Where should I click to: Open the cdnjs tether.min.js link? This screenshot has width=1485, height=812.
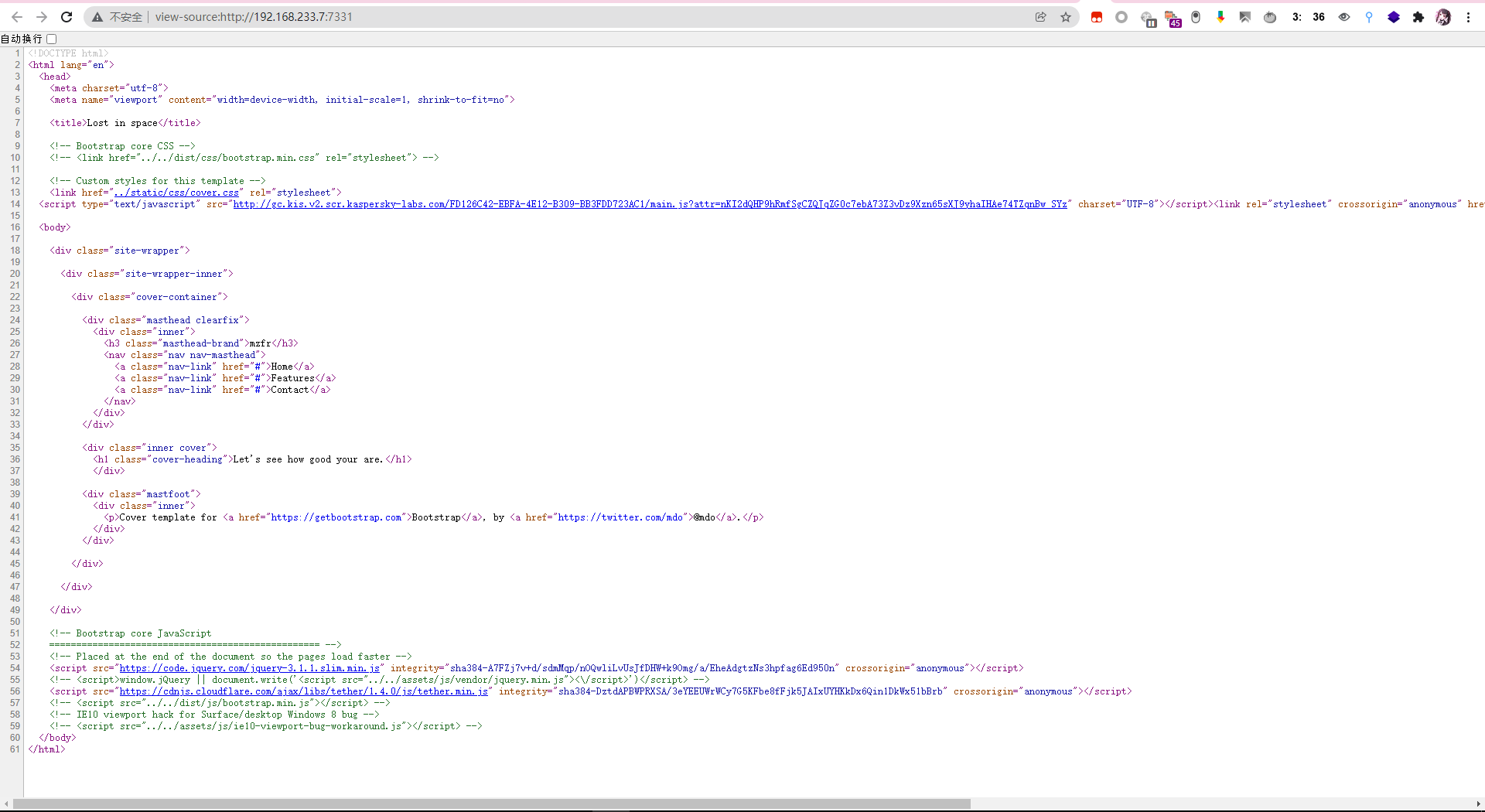pos(303,691)
